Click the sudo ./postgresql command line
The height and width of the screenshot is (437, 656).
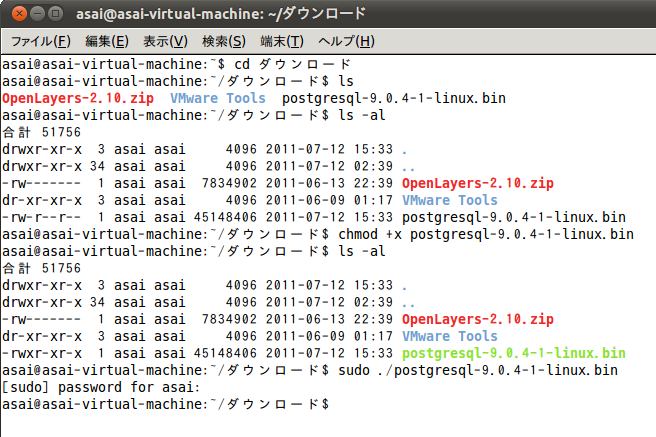point(310,371)
